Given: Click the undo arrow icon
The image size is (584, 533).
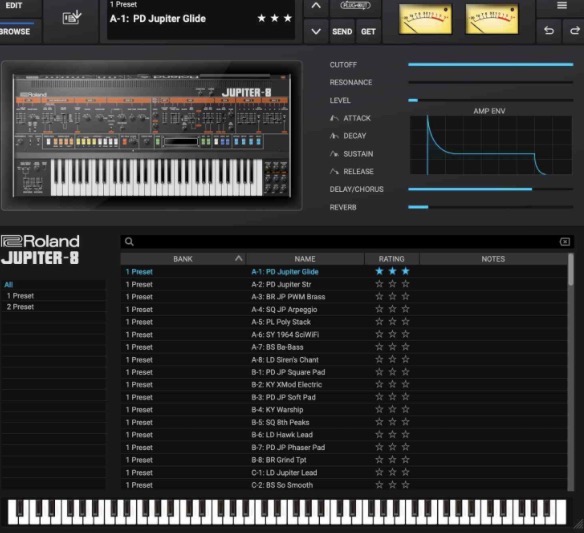Looking at the screenshot, I should (x=549, y=31).
